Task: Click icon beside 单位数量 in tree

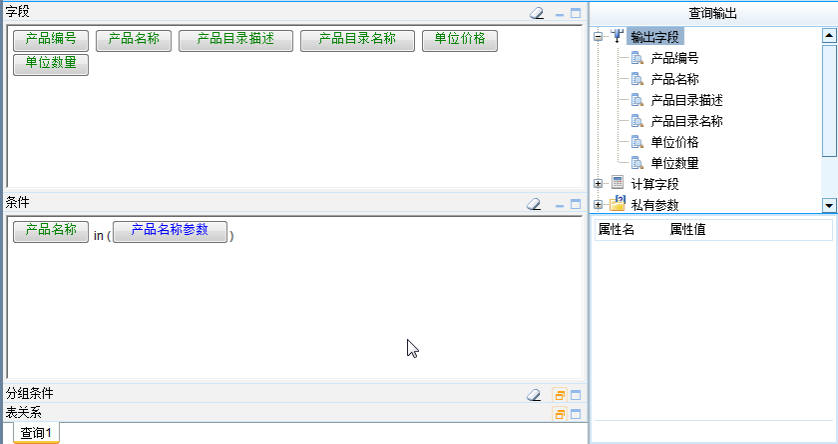Action: tap(637, 162)
